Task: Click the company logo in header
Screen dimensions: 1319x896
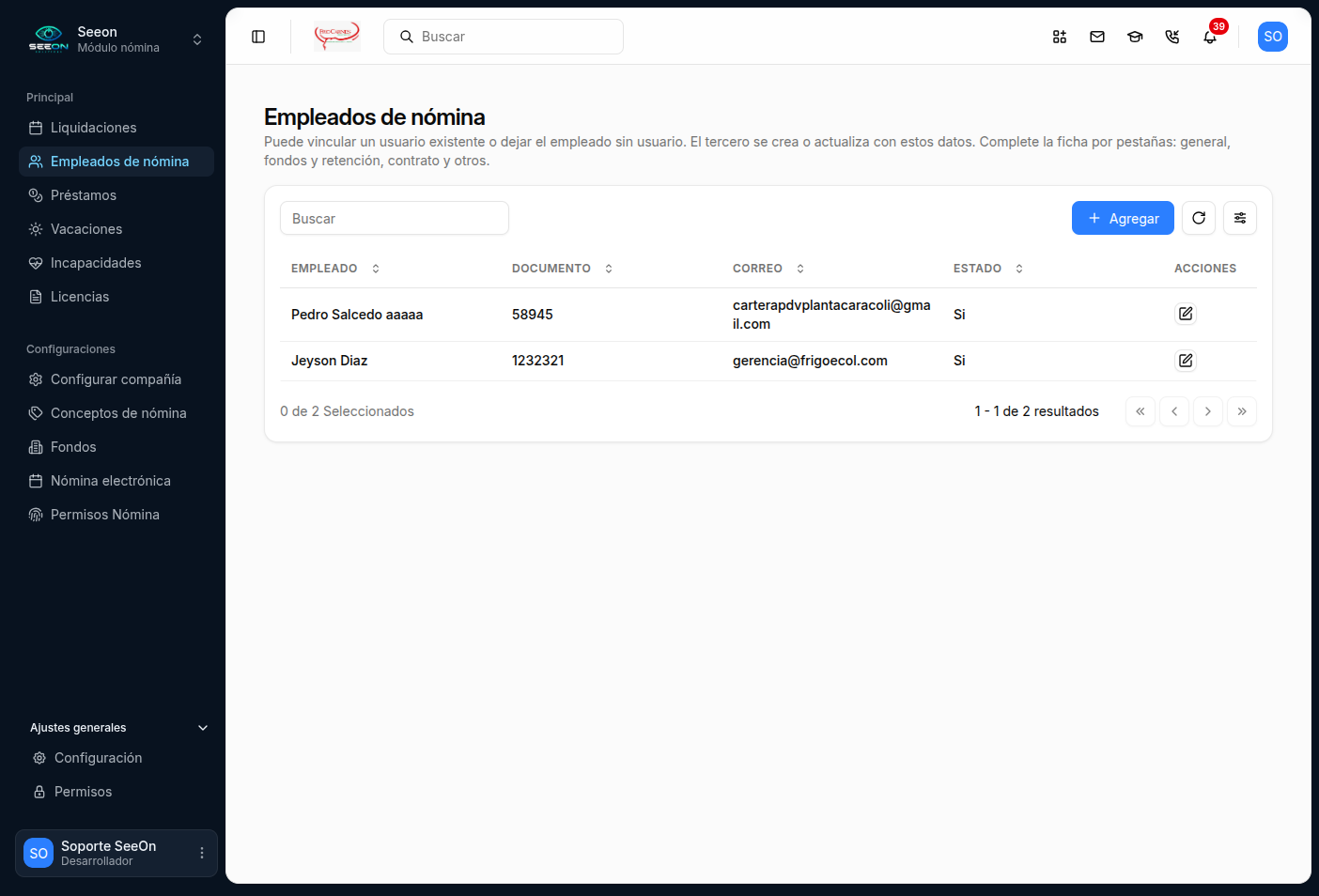Action: (x=337, y=37)
